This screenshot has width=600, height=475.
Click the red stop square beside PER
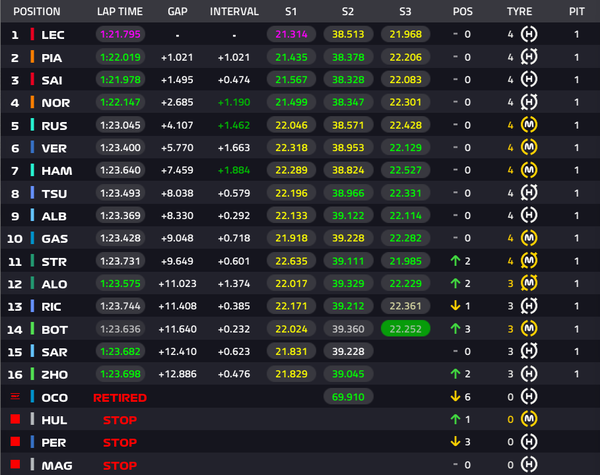point(15,442)
